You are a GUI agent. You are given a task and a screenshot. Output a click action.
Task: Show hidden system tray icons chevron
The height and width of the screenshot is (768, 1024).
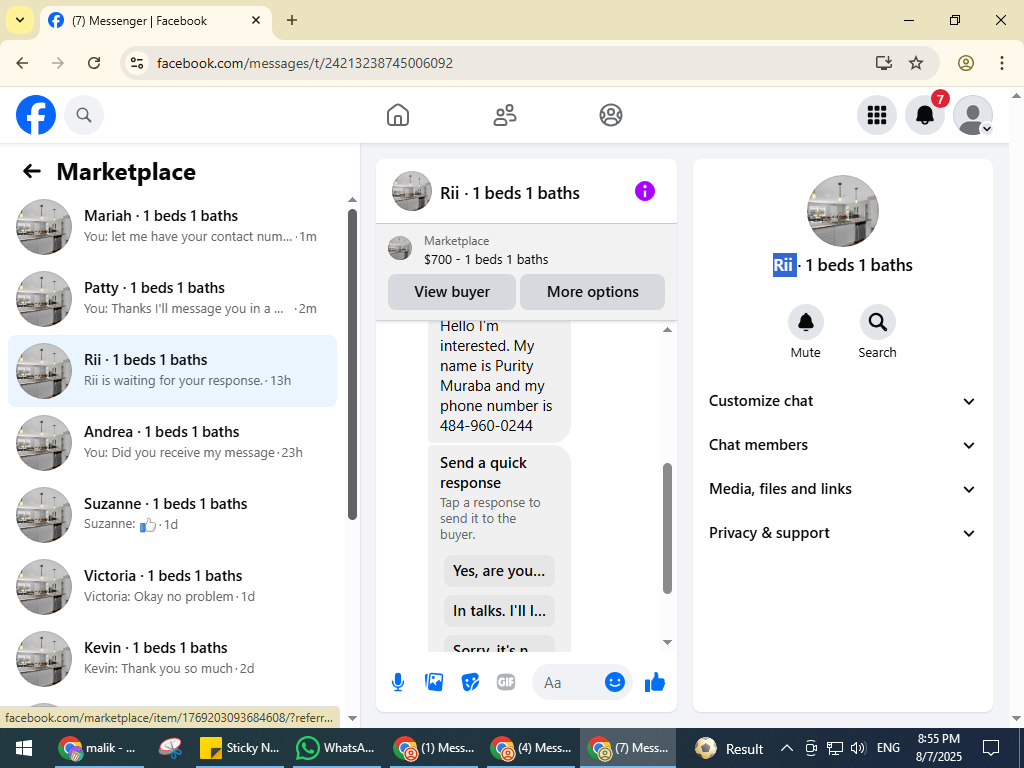click(x=787, y=748)
